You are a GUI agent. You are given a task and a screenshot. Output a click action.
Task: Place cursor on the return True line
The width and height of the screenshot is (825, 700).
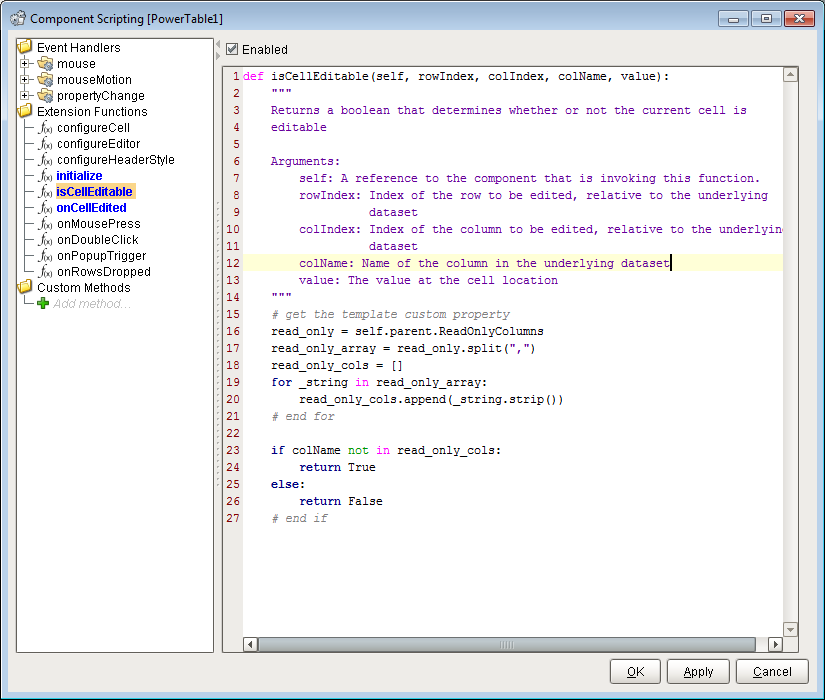coord(337,467)
